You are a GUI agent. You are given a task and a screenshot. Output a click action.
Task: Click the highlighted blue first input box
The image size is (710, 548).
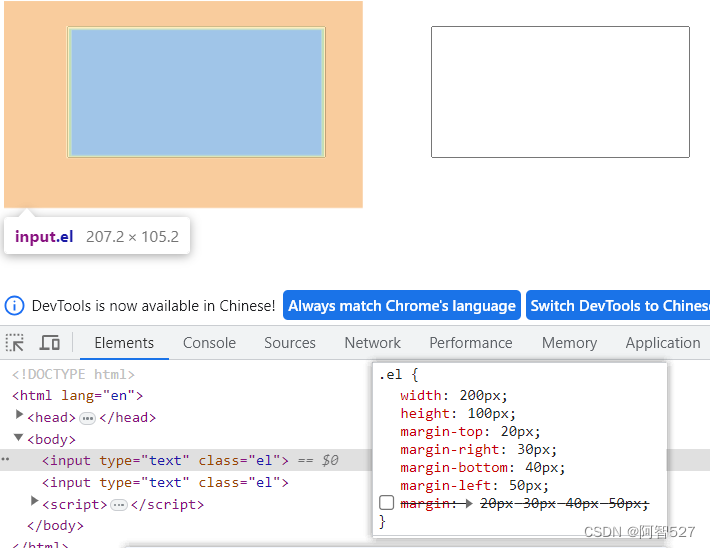click(196, 92)
